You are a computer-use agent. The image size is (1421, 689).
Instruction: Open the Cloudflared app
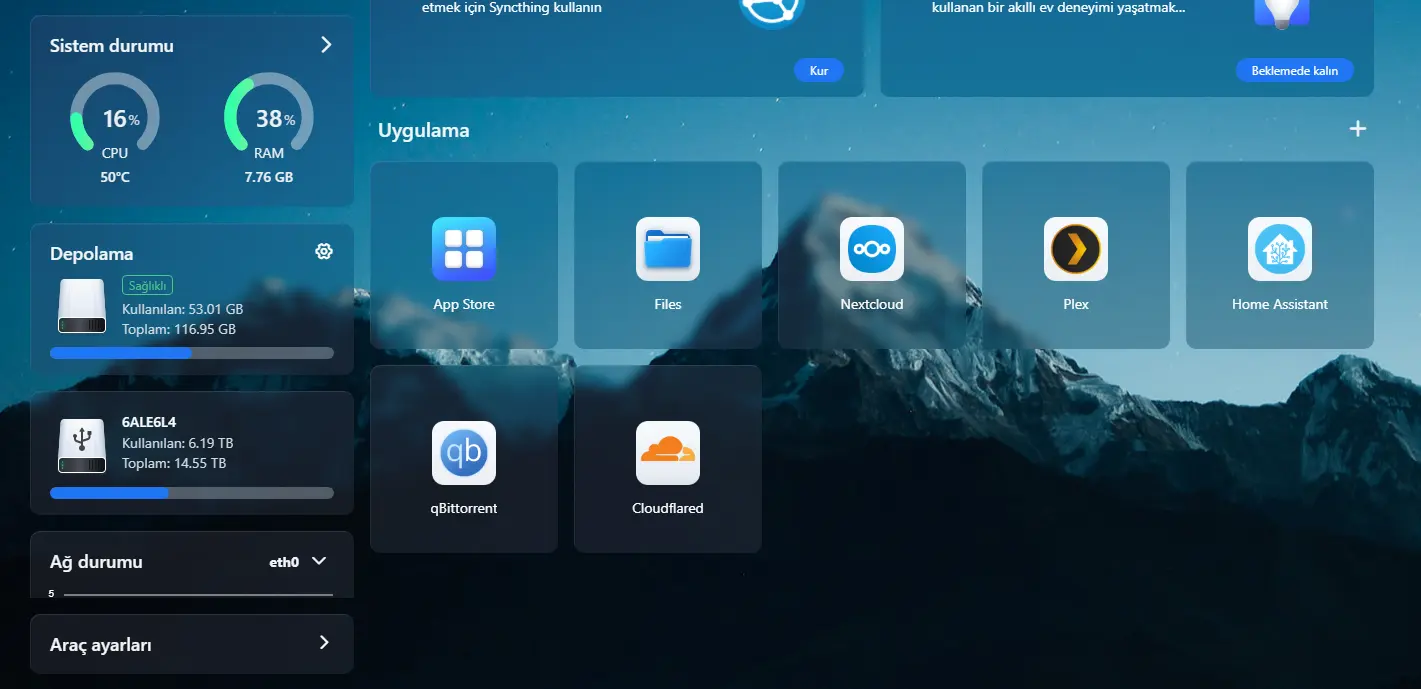tap(668, 459)
